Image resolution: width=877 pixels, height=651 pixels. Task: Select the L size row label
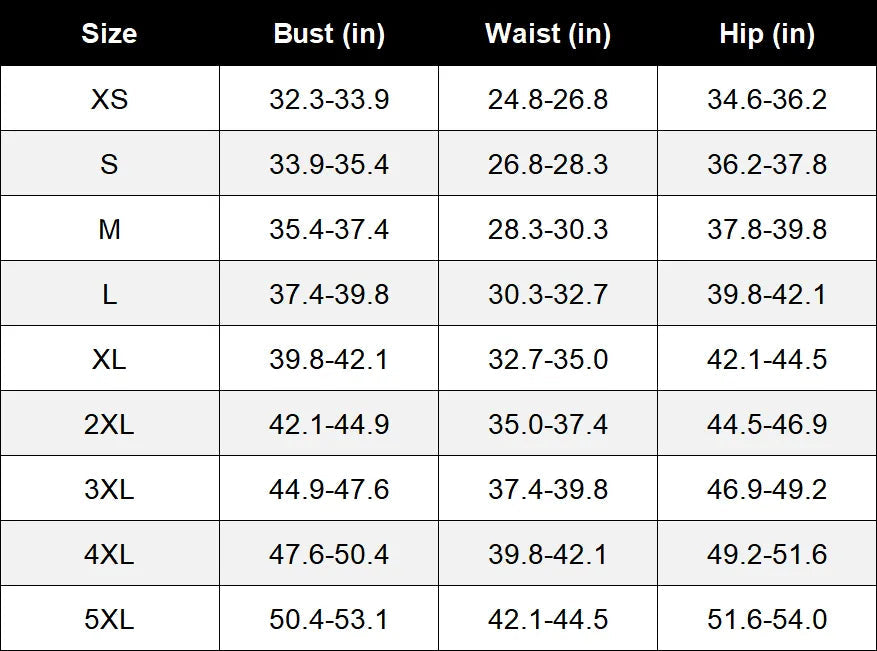pos(110,294)
